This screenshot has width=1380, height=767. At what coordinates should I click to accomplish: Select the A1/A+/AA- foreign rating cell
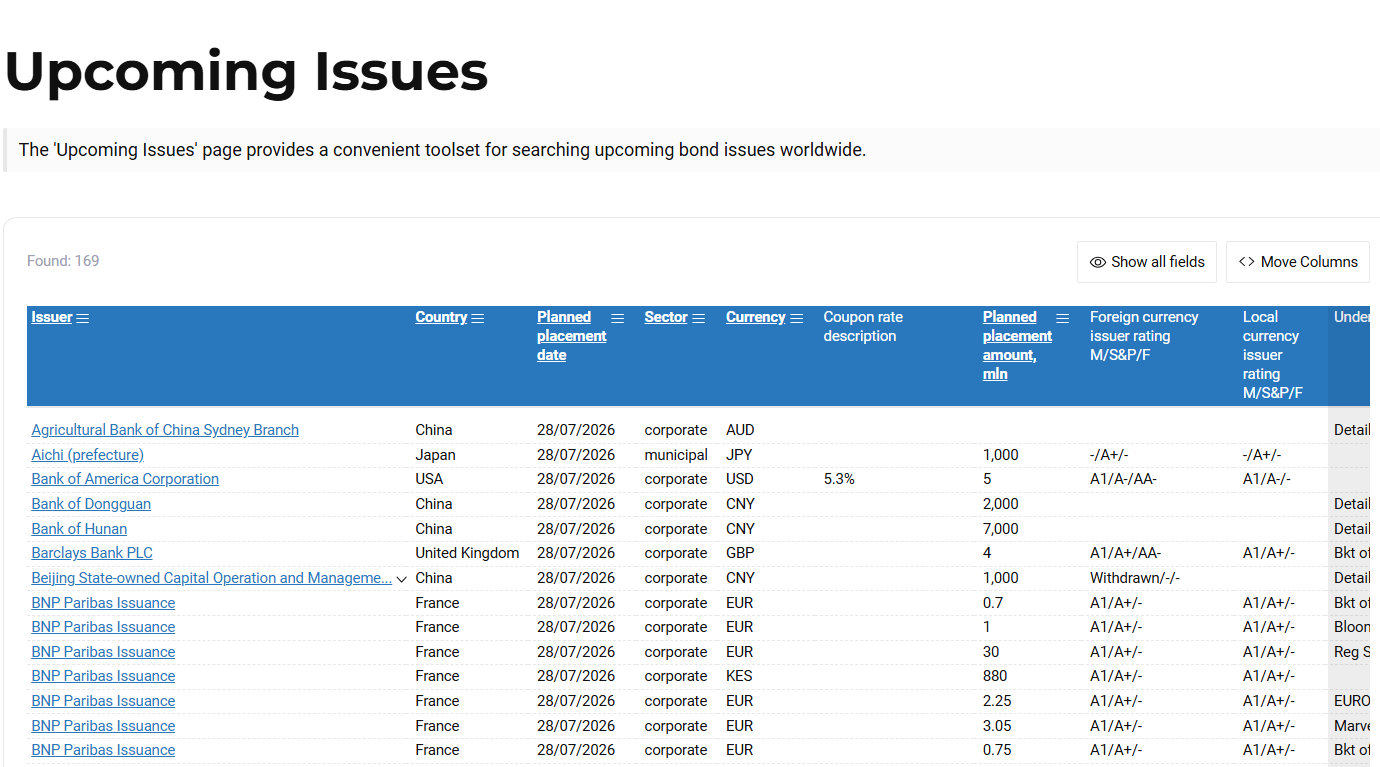click(1126, 553)
